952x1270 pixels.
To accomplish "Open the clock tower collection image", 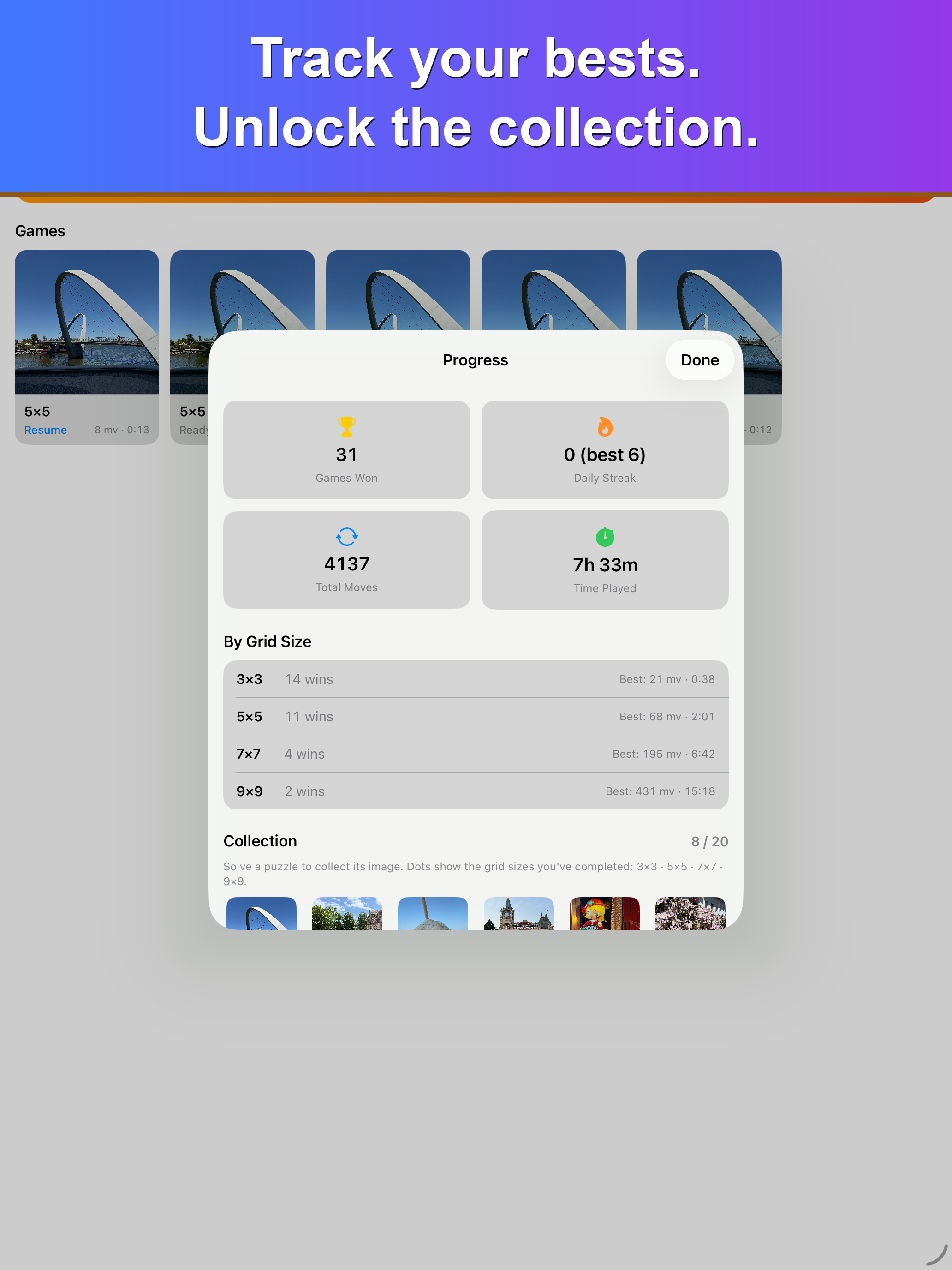I will [x=519, y=913].
